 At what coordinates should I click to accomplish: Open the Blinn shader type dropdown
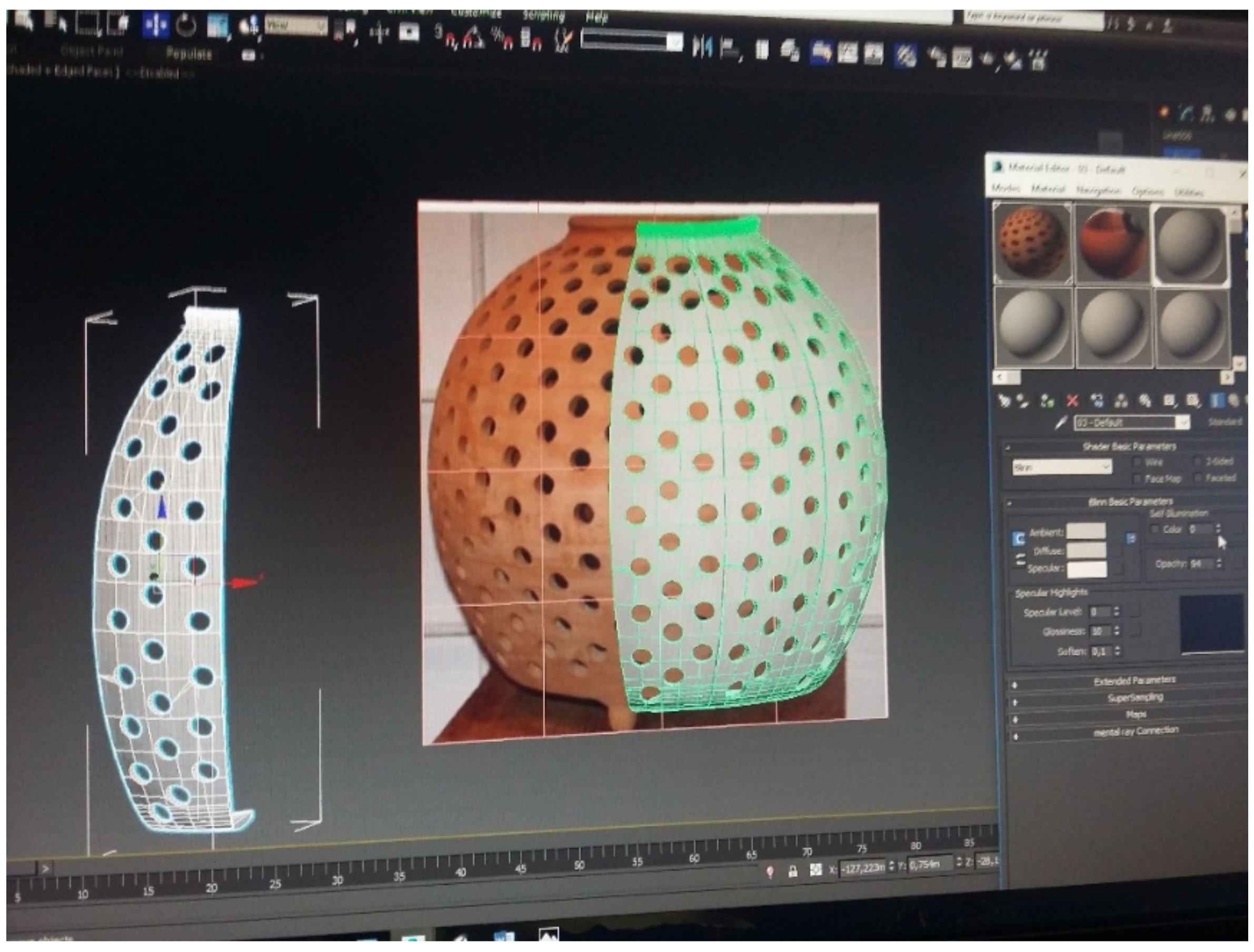pyautogui.click(x=1061, y=467)
